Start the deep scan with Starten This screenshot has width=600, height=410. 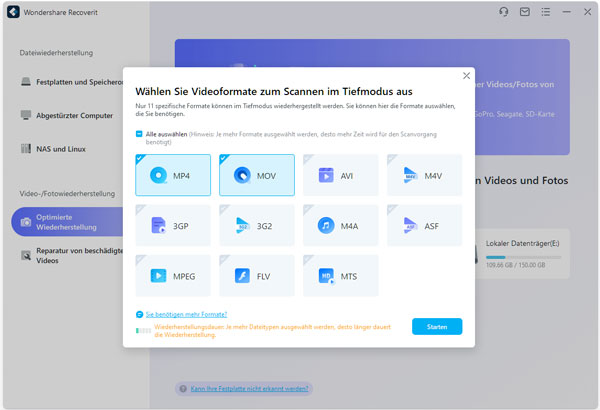(x=437, y=327)
